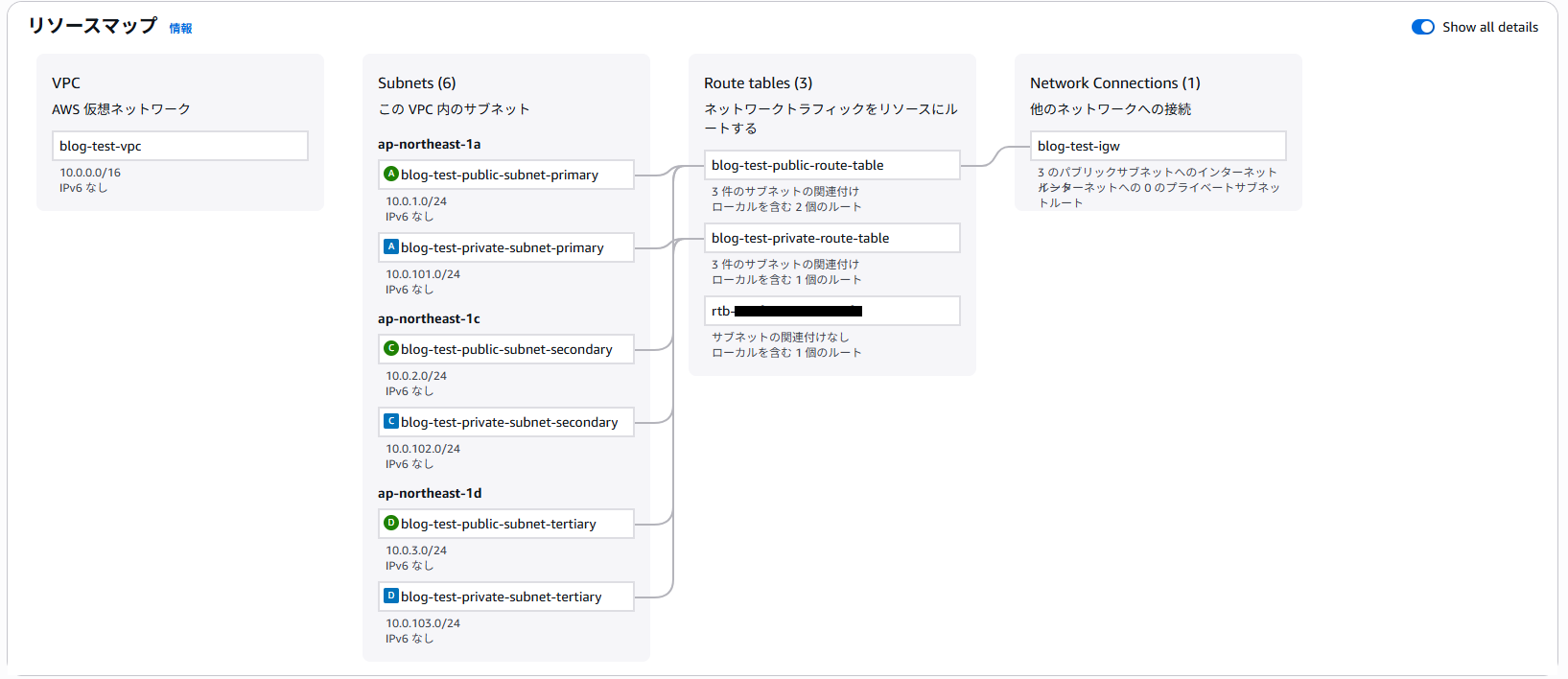
Task: Select the blog-test-private-route-table entry
Action: tap(831, 238)
